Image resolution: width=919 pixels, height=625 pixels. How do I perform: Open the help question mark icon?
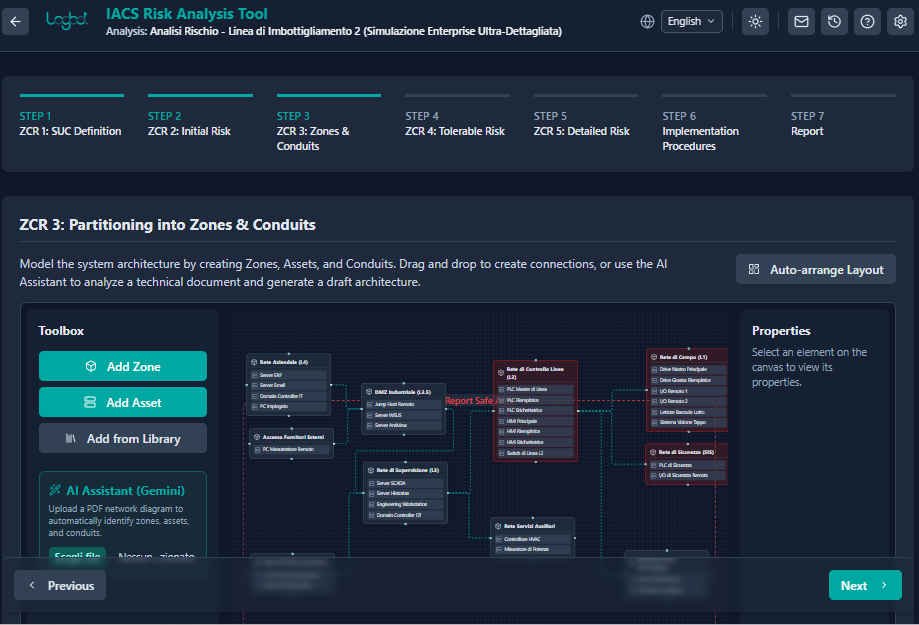tap(868, 21)
